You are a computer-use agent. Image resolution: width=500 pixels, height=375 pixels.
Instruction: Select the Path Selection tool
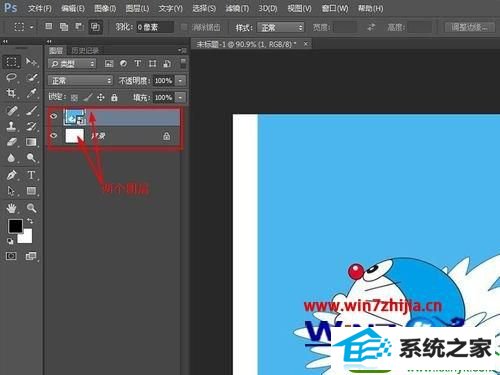tap(12, 191)
